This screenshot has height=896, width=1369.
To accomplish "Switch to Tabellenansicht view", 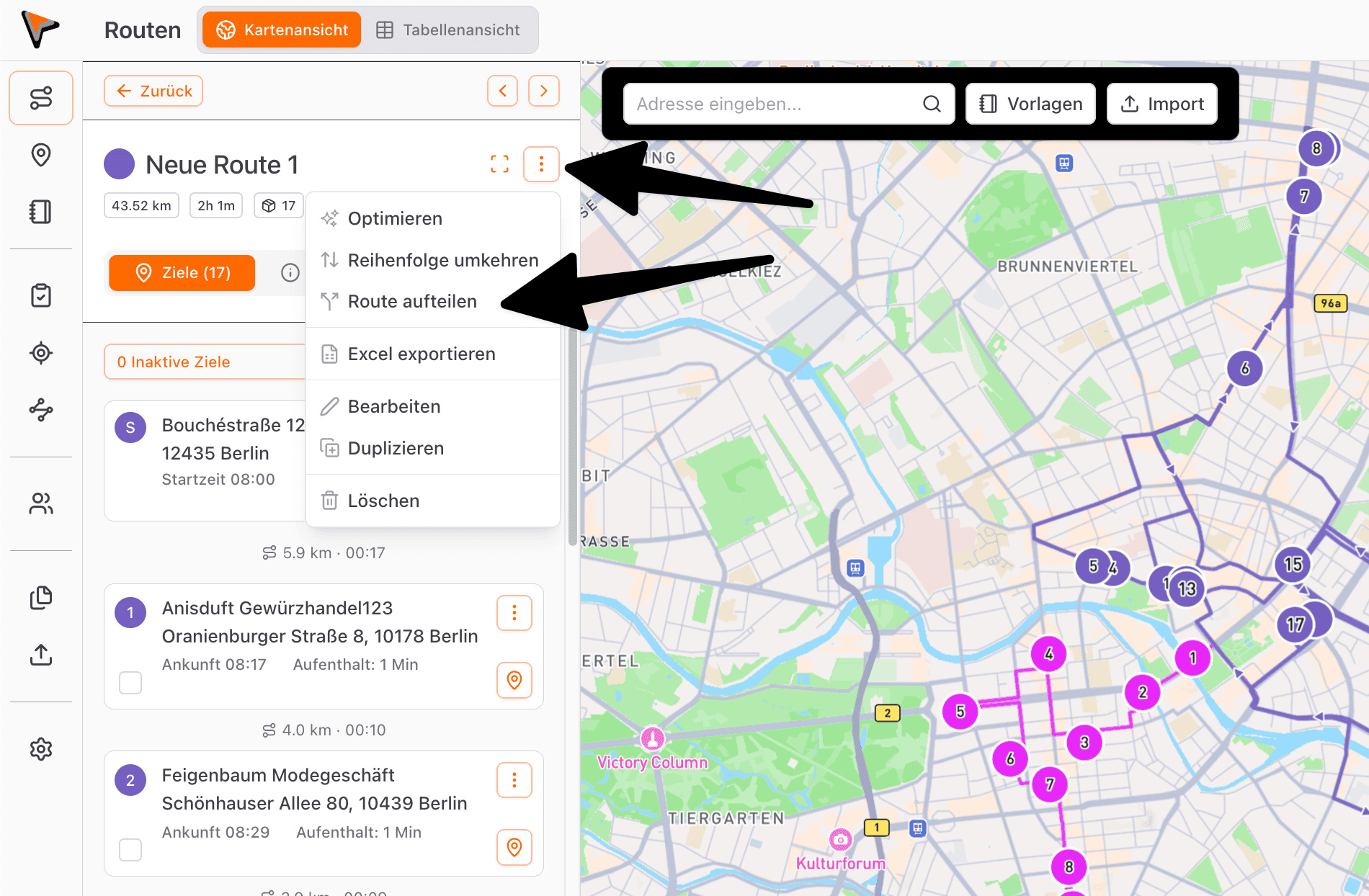I will (x=448, y=30).
